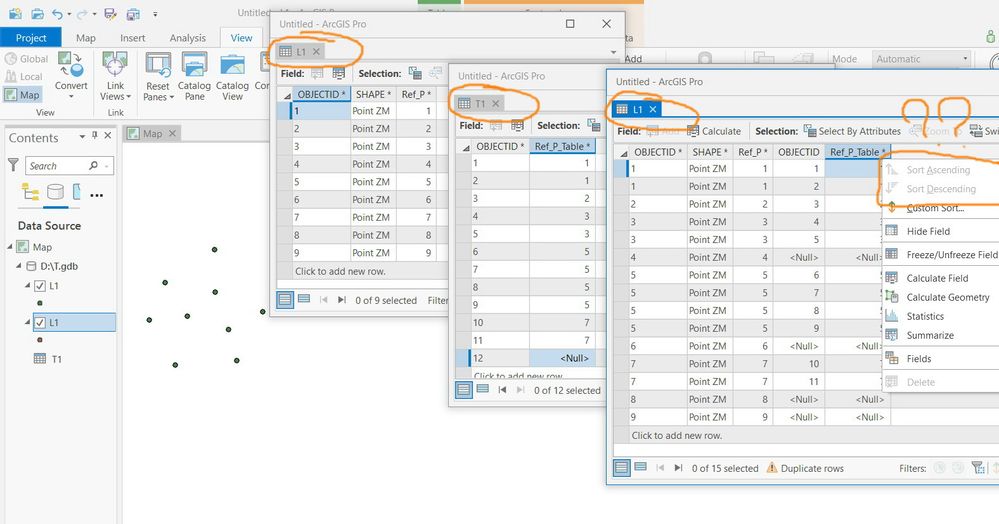Select the T1 standalone table in Contents
Viewport: 999px width, 524px height.
tap(56, 359)
